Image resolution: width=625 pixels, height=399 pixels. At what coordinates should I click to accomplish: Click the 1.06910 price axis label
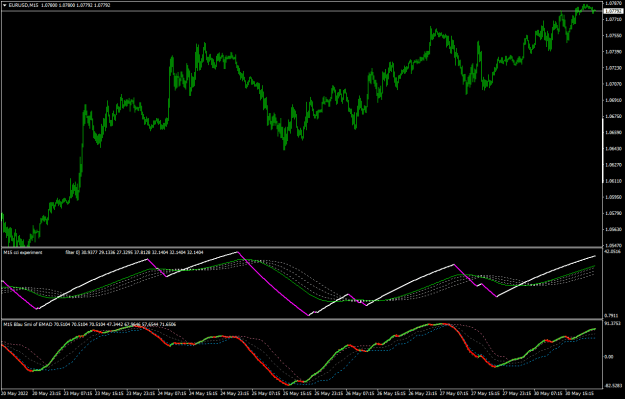tap(614, 100)
